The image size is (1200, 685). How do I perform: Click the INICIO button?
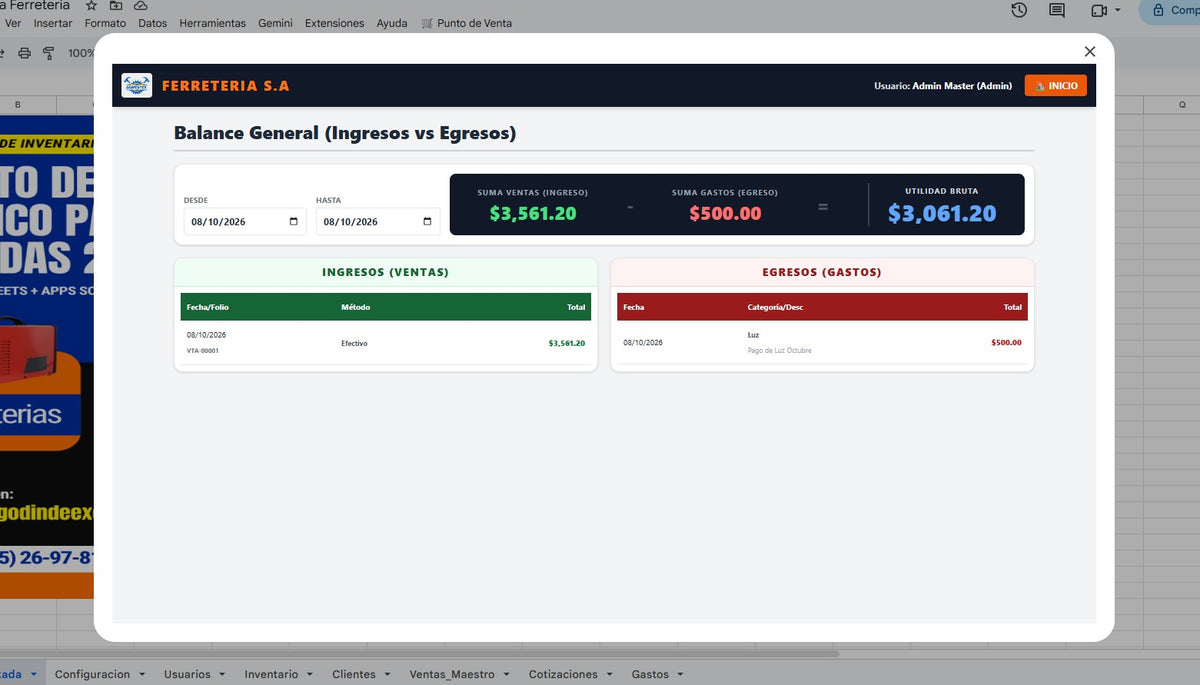[x=1056, y=86]
